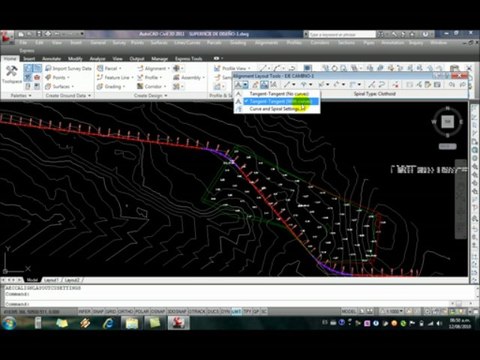480x360 pixels.
Task: Expand the Create Design panel
Action: (x=150, y=96)
